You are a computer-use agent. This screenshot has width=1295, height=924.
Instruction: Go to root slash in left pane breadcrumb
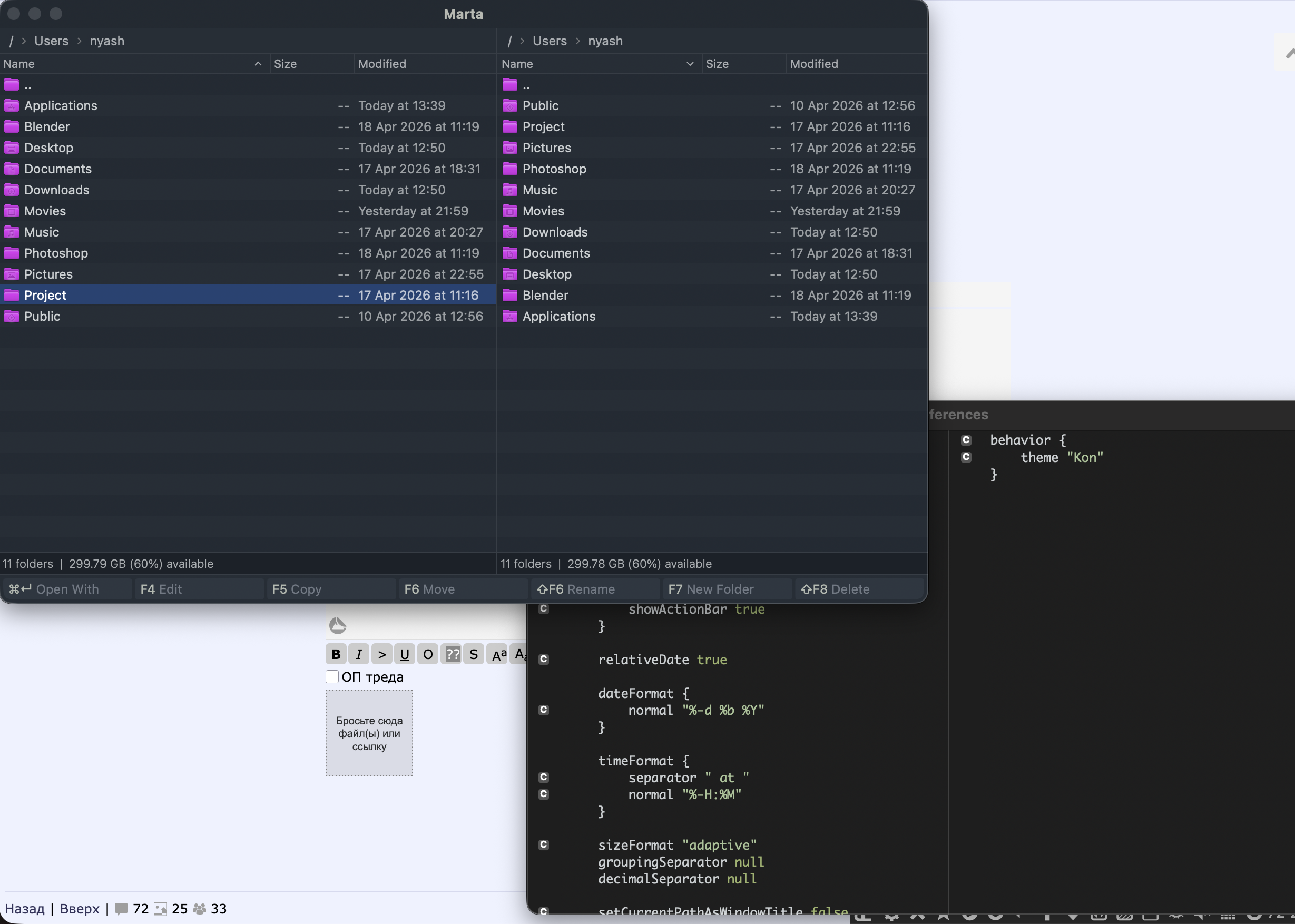click(x=11, y=41)
